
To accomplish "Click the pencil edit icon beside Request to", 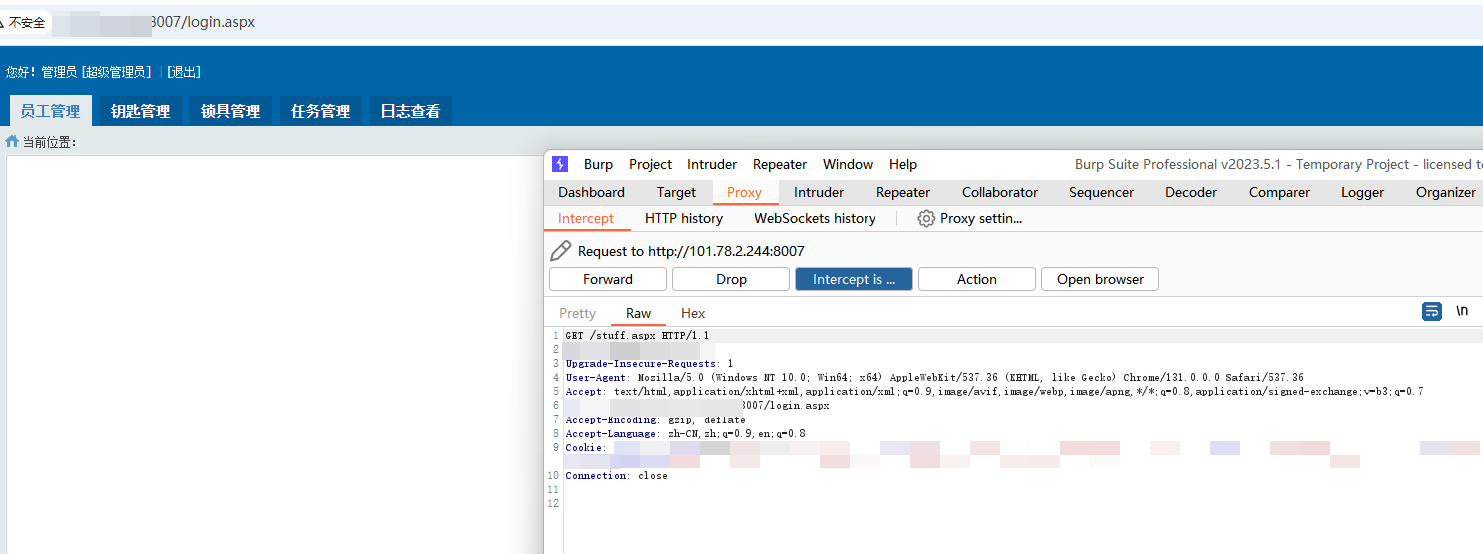I will (x=561, y=251).
